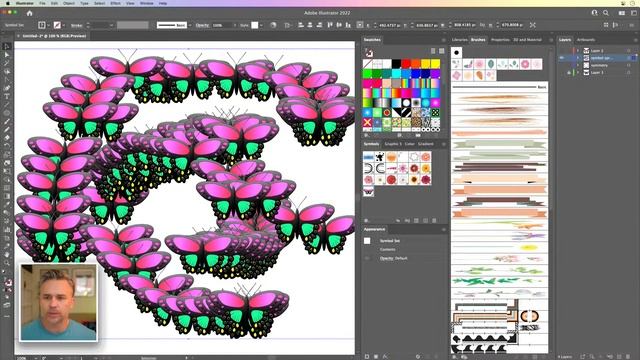Screen dimensions: 640x360
Task: Select the butterfly symbol in Symbols panel
Action: coord(368,191)
